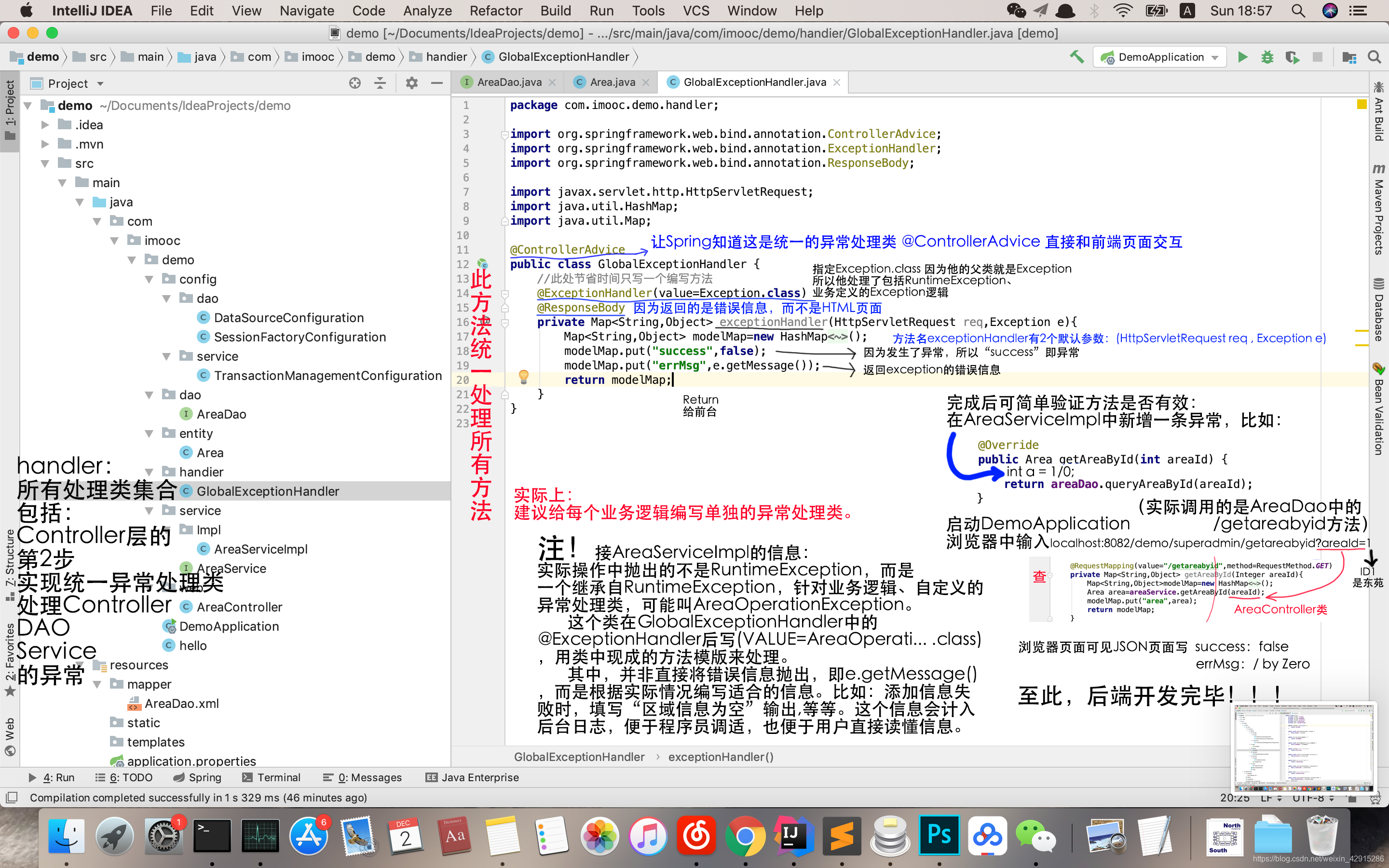Open Project Structure icon in toolbar
This screenshot has width=1389, height=868.
point(1349,57)
